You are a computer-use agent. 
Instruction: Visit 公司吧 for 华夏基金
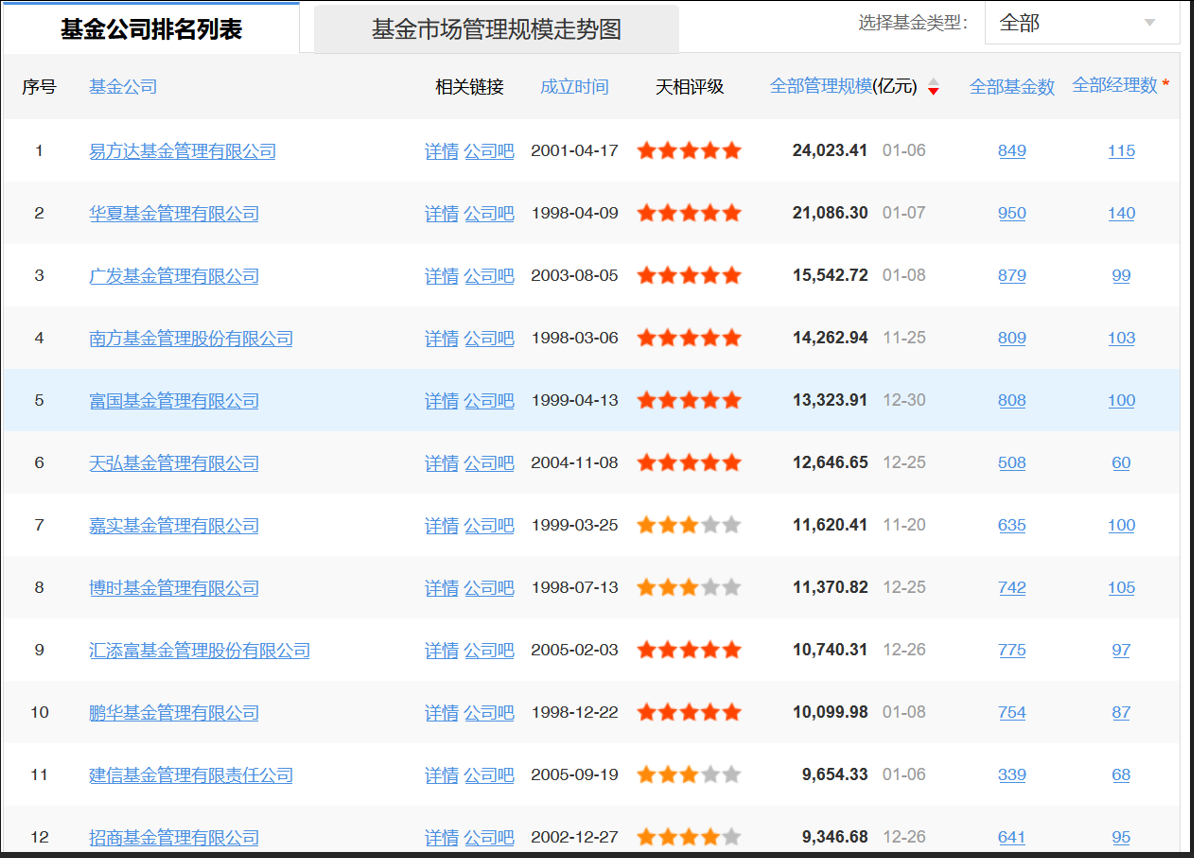tap(489, 212)
